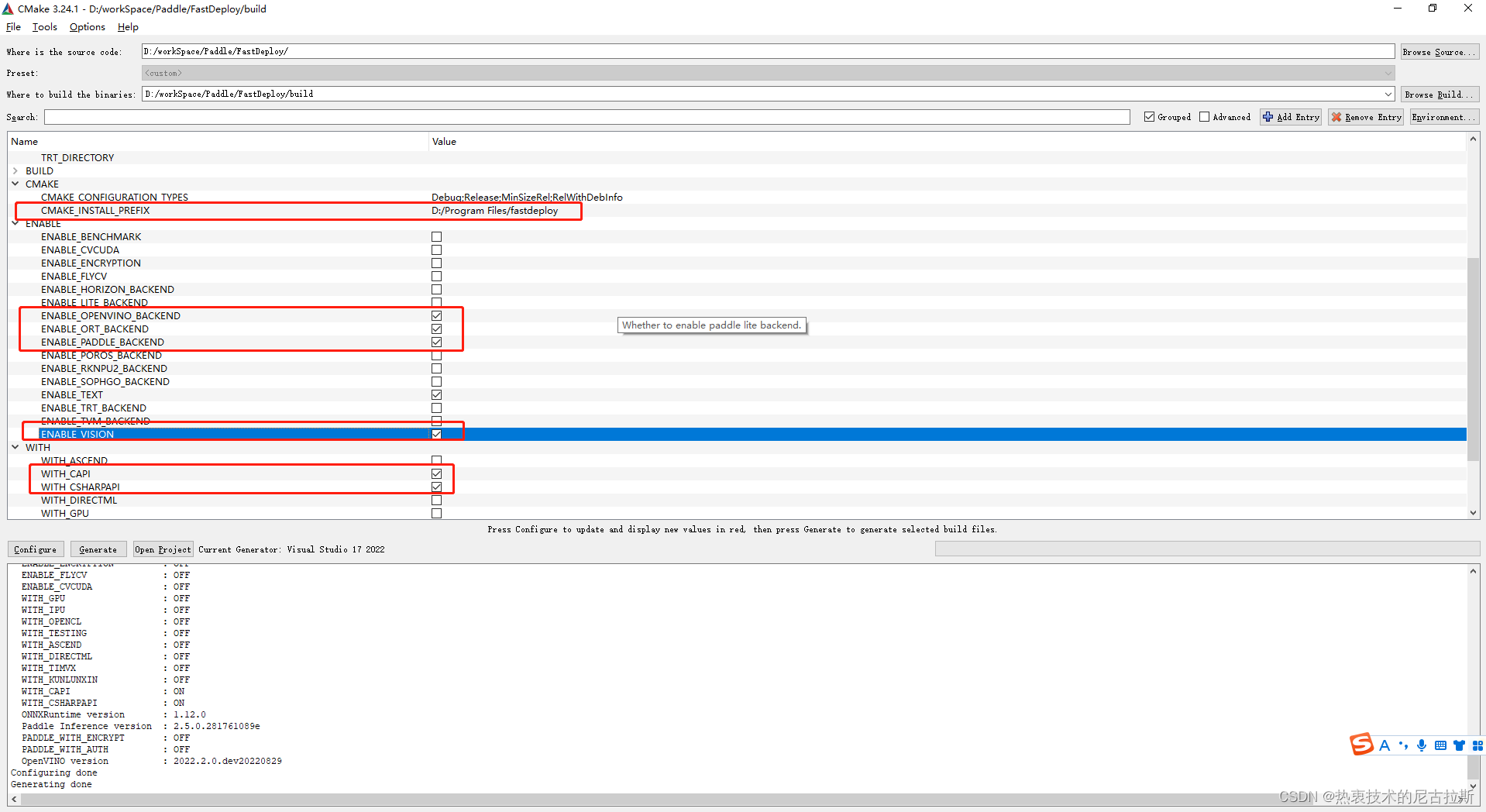The image size is (1486, 812).
Task: Select the CMAKE_INSTALL_PREFIX value cell
Action: (494, 211)
